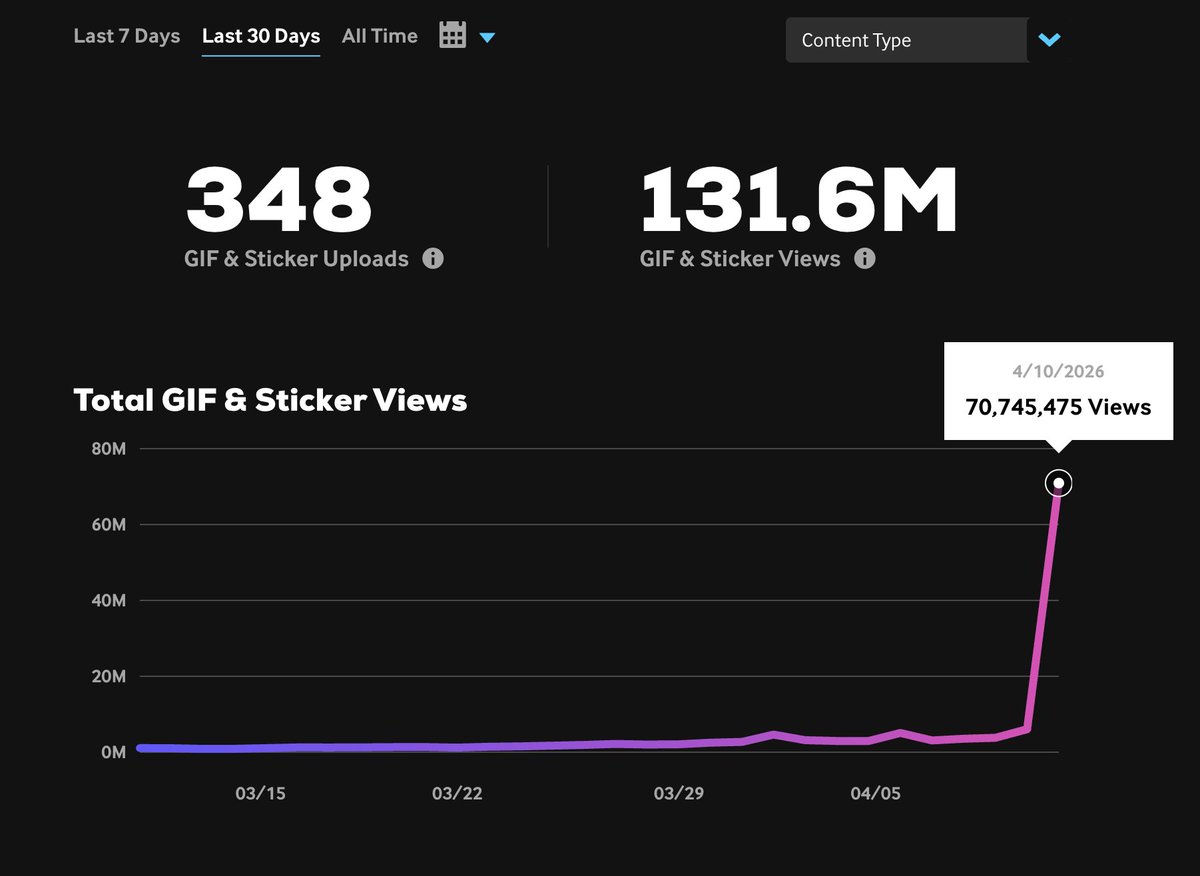Click the GIF & Sticker Views caption

(740, 259)
